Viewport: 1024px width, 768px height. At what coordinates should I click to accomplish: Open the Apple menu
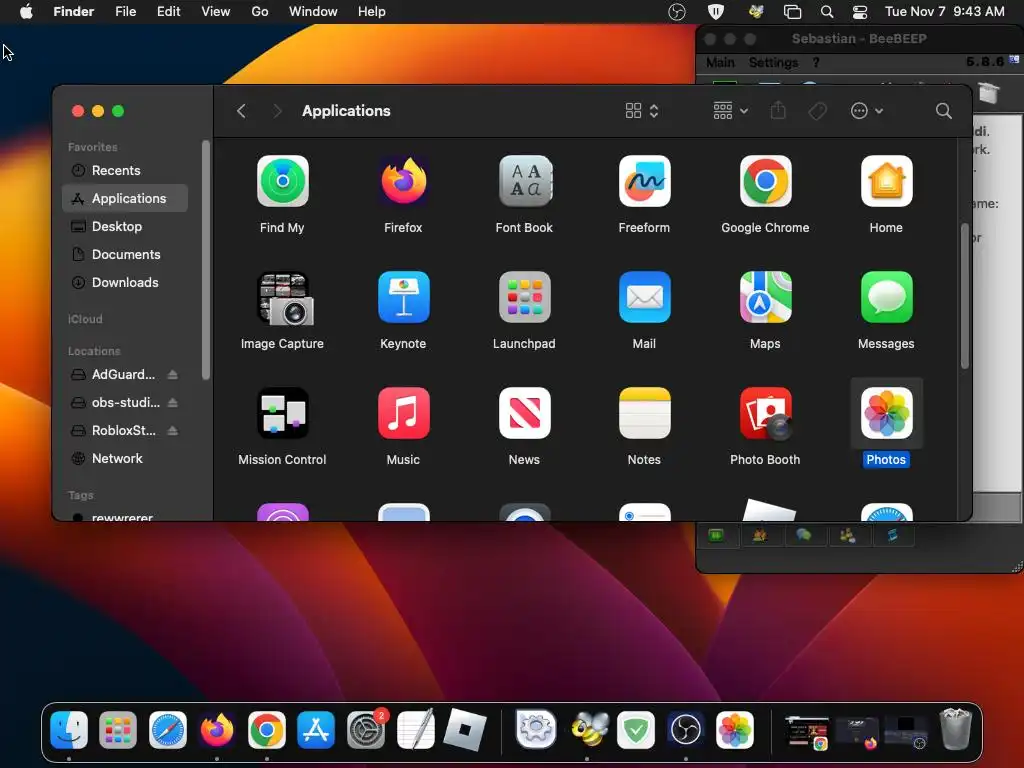[x=26, y=12]
